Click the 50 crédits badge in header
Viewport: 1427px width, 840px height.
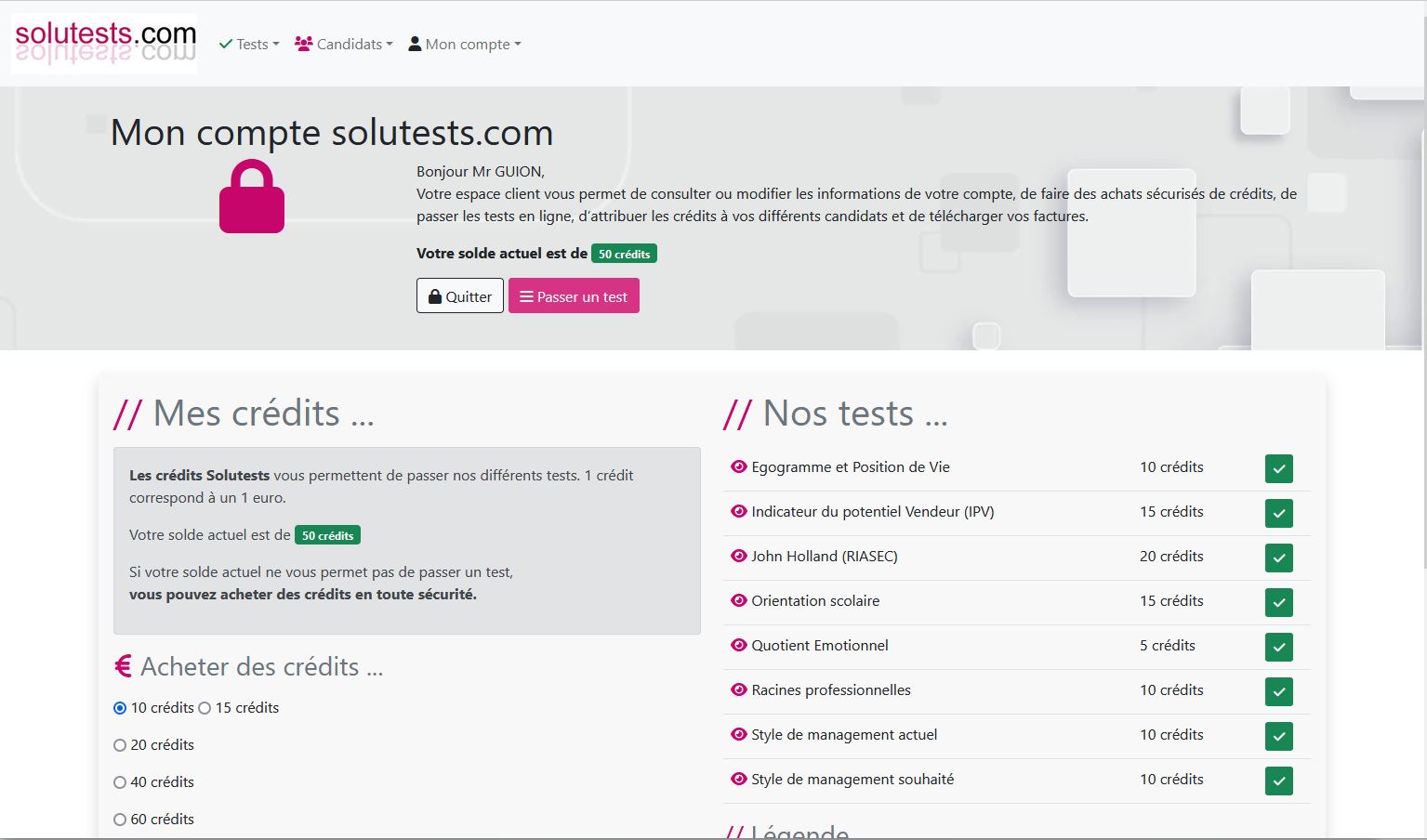point(624,254)
